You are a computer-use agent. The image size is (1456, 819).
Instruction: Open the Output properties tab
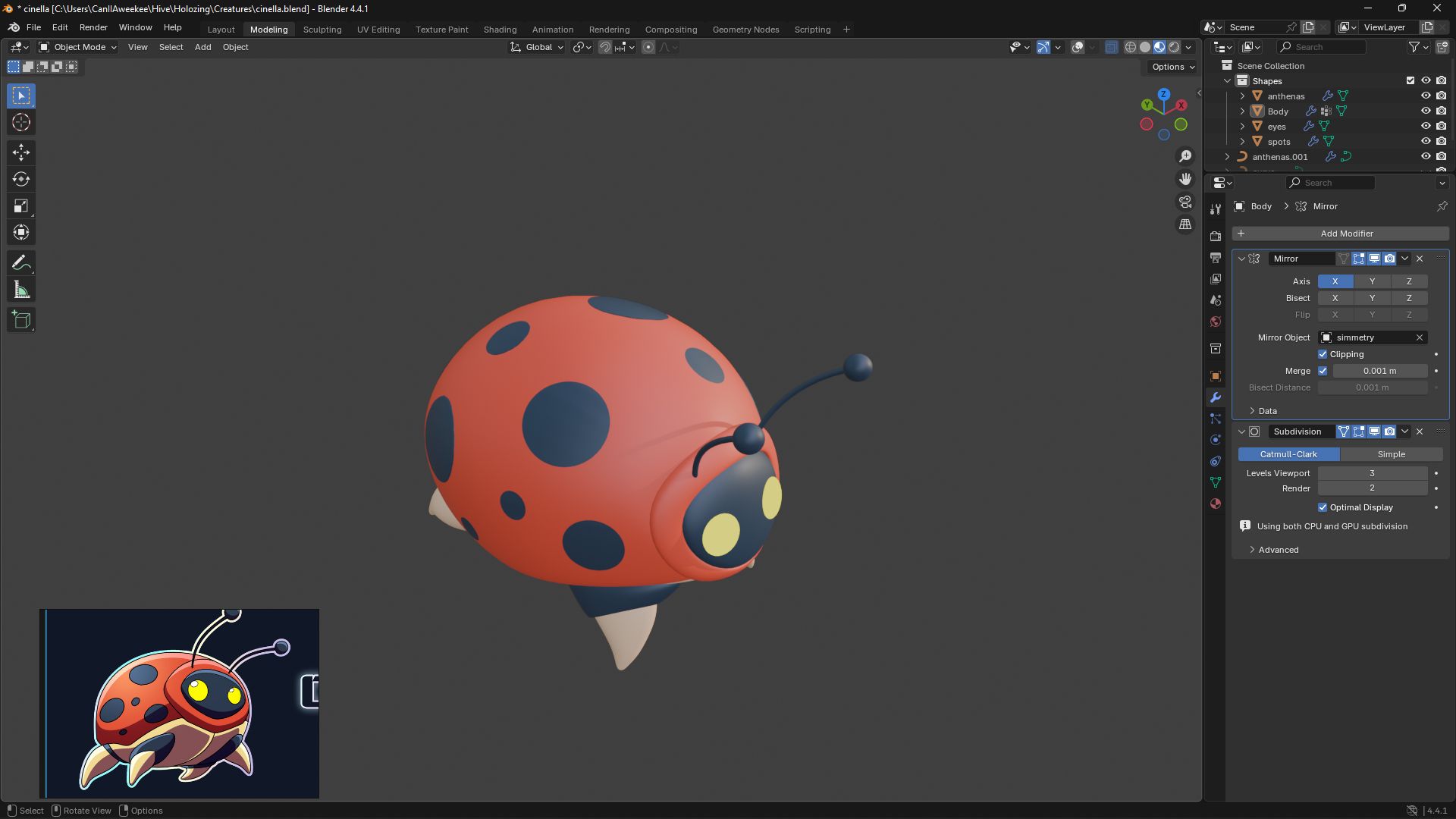[1216, 258]
